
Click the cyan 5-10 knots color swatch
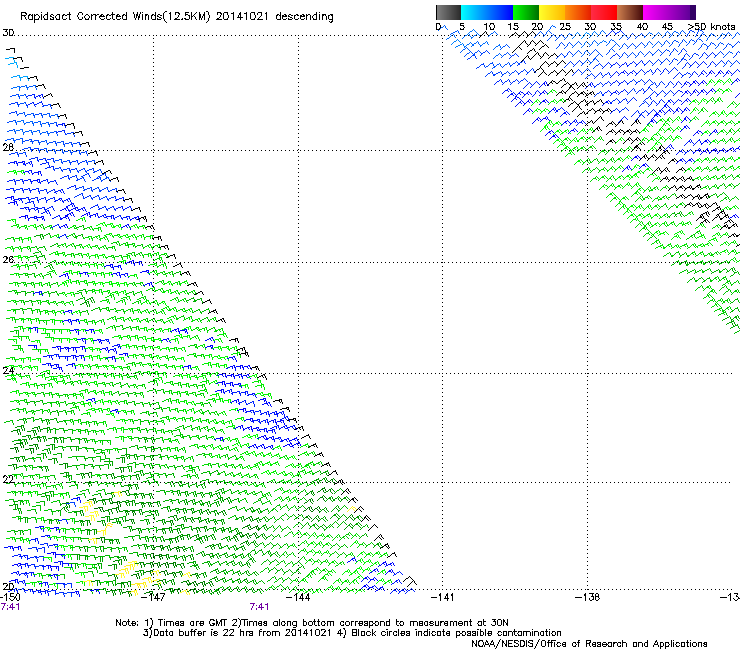474,12
